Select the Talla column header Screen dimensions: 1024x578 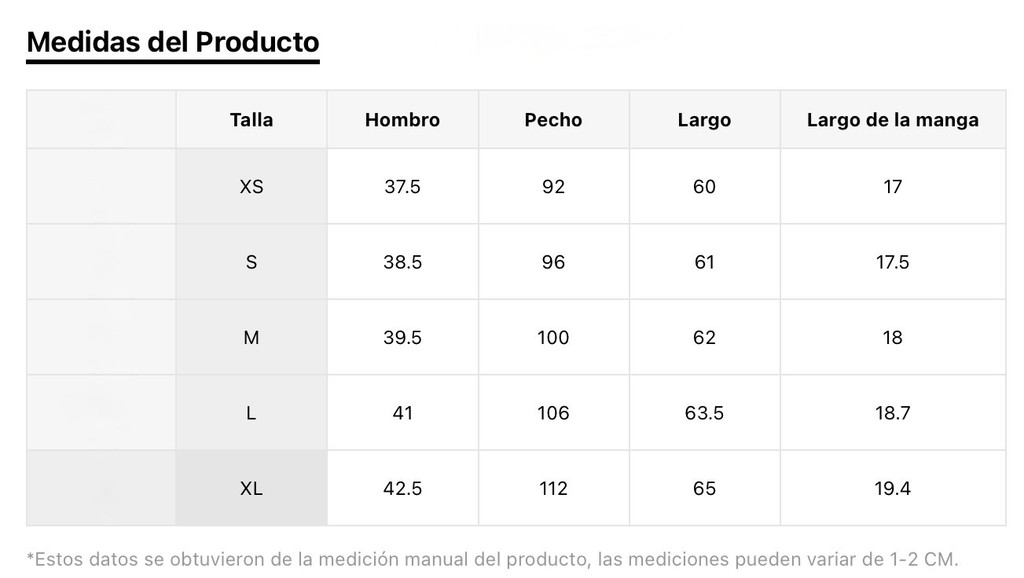(251, 120)
